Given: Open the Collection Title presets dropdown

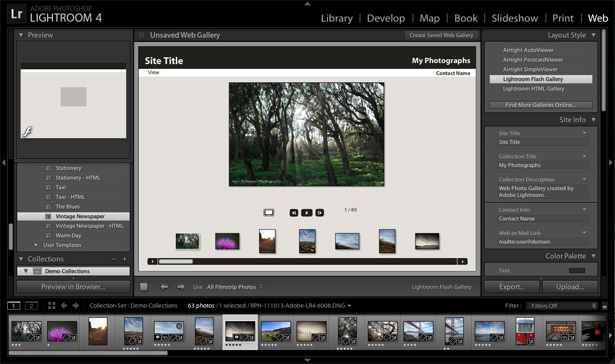Looking at the screenshot, I should (x=584, y=156).
